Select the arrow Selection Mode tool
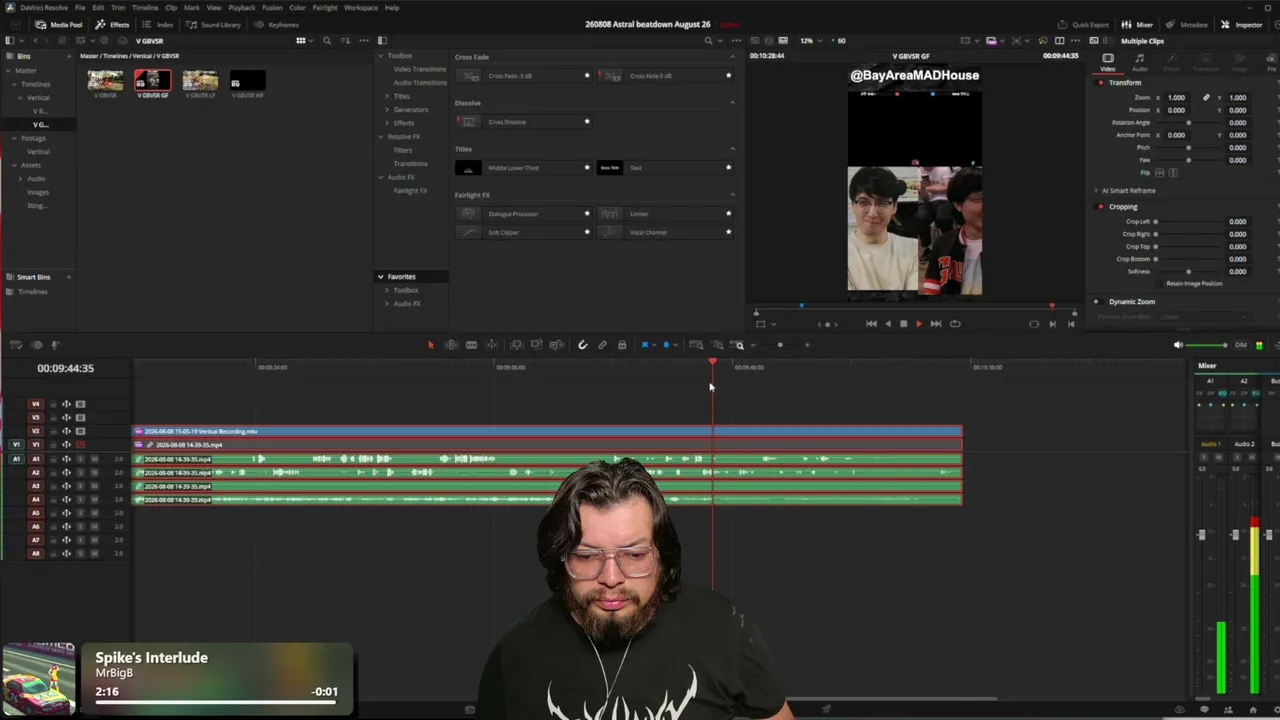Screen dimensions: 1280x720 (x=431, y=345)
